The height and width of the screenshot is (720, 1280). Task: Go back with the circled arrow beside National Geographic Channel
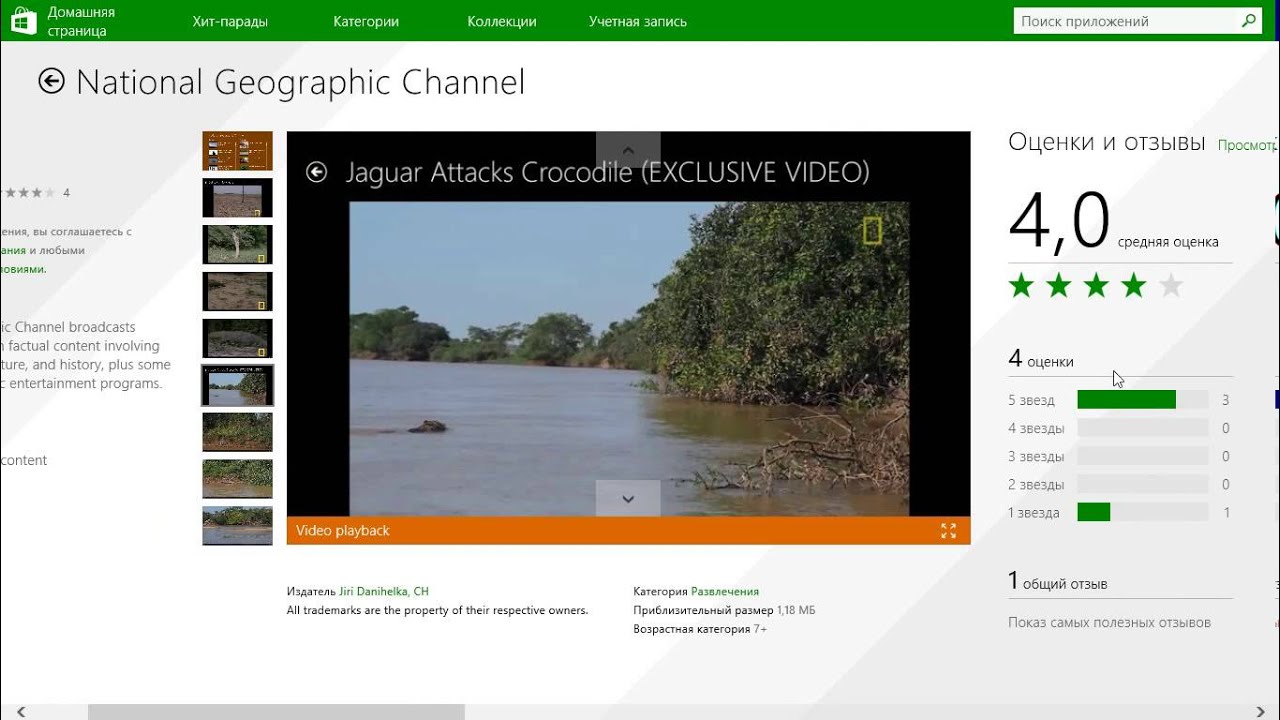pos(51,82)
